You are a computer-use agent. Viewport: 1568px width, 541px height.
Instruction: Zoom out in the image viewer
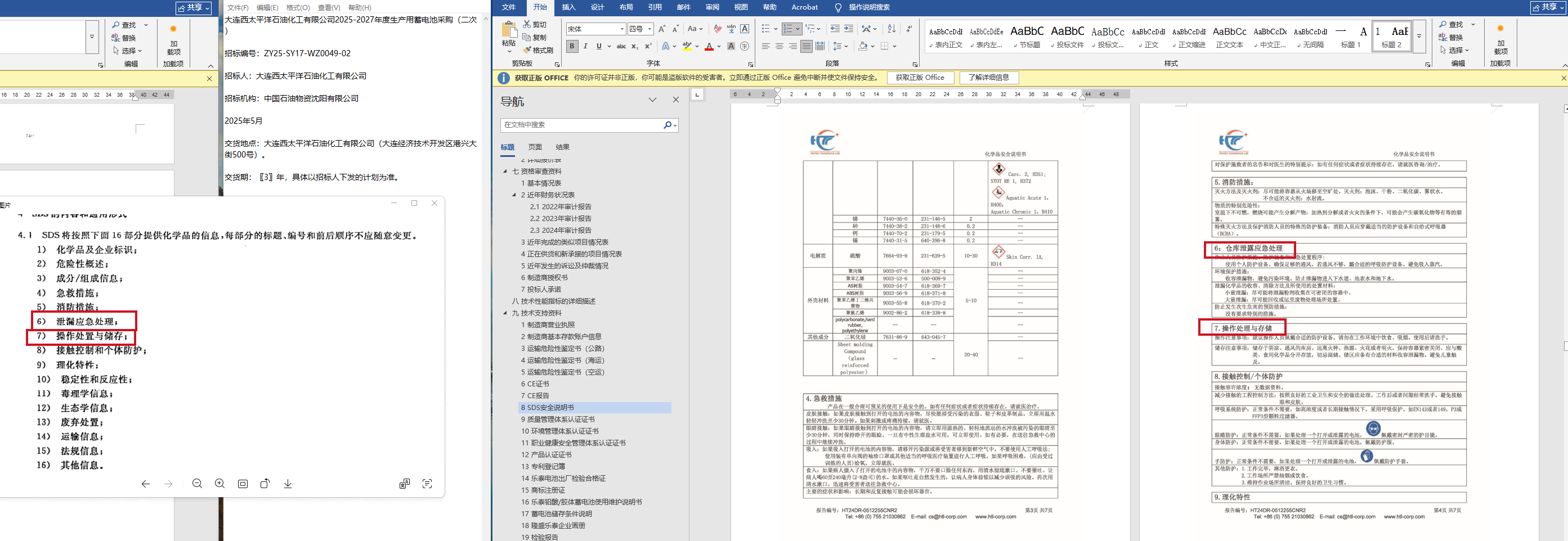click(x=197, y=483)
